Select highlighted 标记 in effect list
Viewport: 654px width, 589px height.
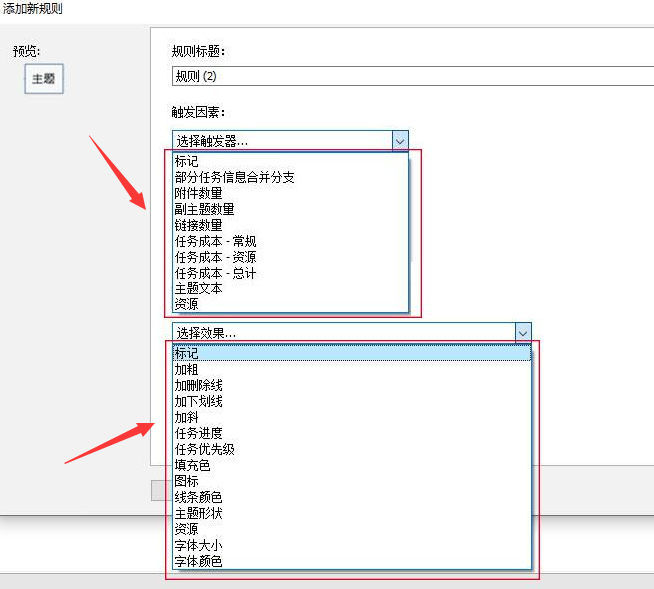pyautogui.click(x=352, y=353)
